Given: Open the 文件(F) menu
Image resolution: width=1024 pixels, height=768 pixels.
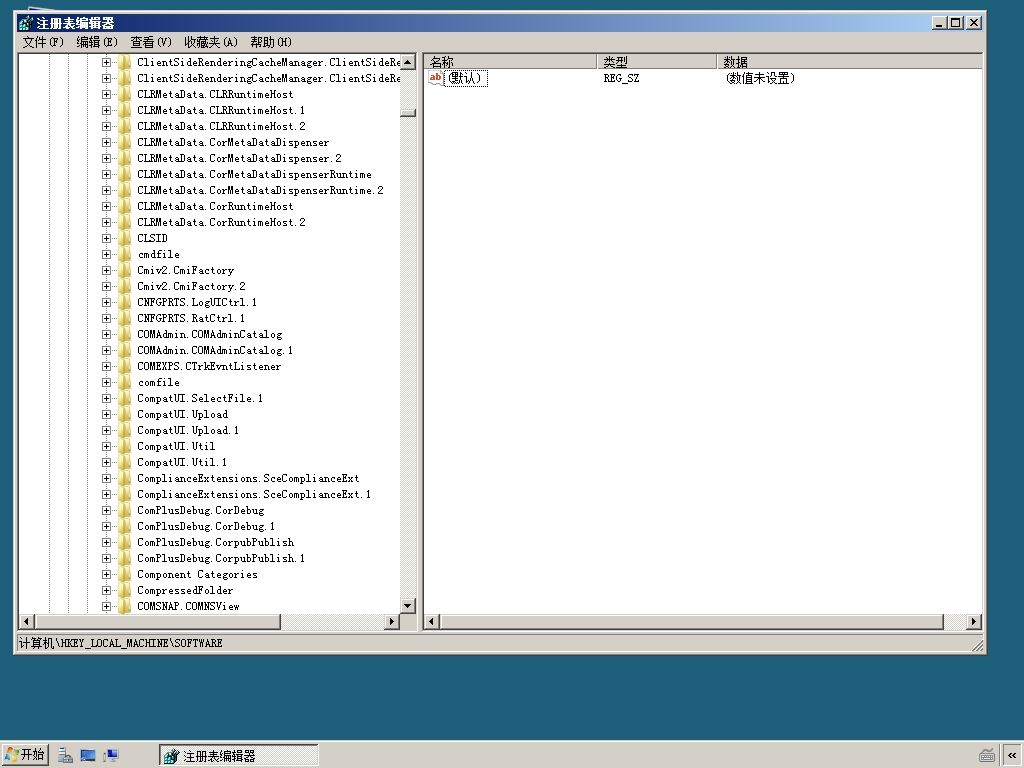Looking at the screenshot, I should [42, 42].
